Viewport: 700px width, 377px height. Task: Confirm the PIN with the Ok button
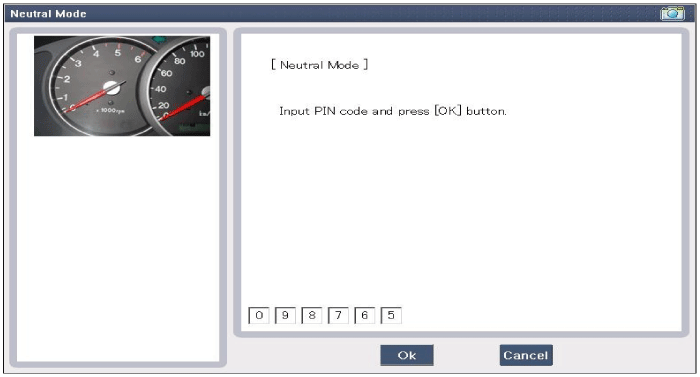tap(407, 355)
